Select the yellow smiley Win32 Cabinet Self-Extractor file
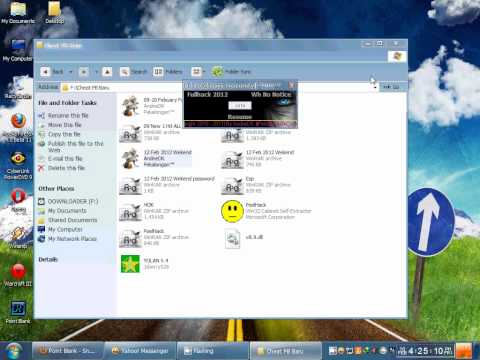Screen dimensions: 480x360 tap(266, 211)
